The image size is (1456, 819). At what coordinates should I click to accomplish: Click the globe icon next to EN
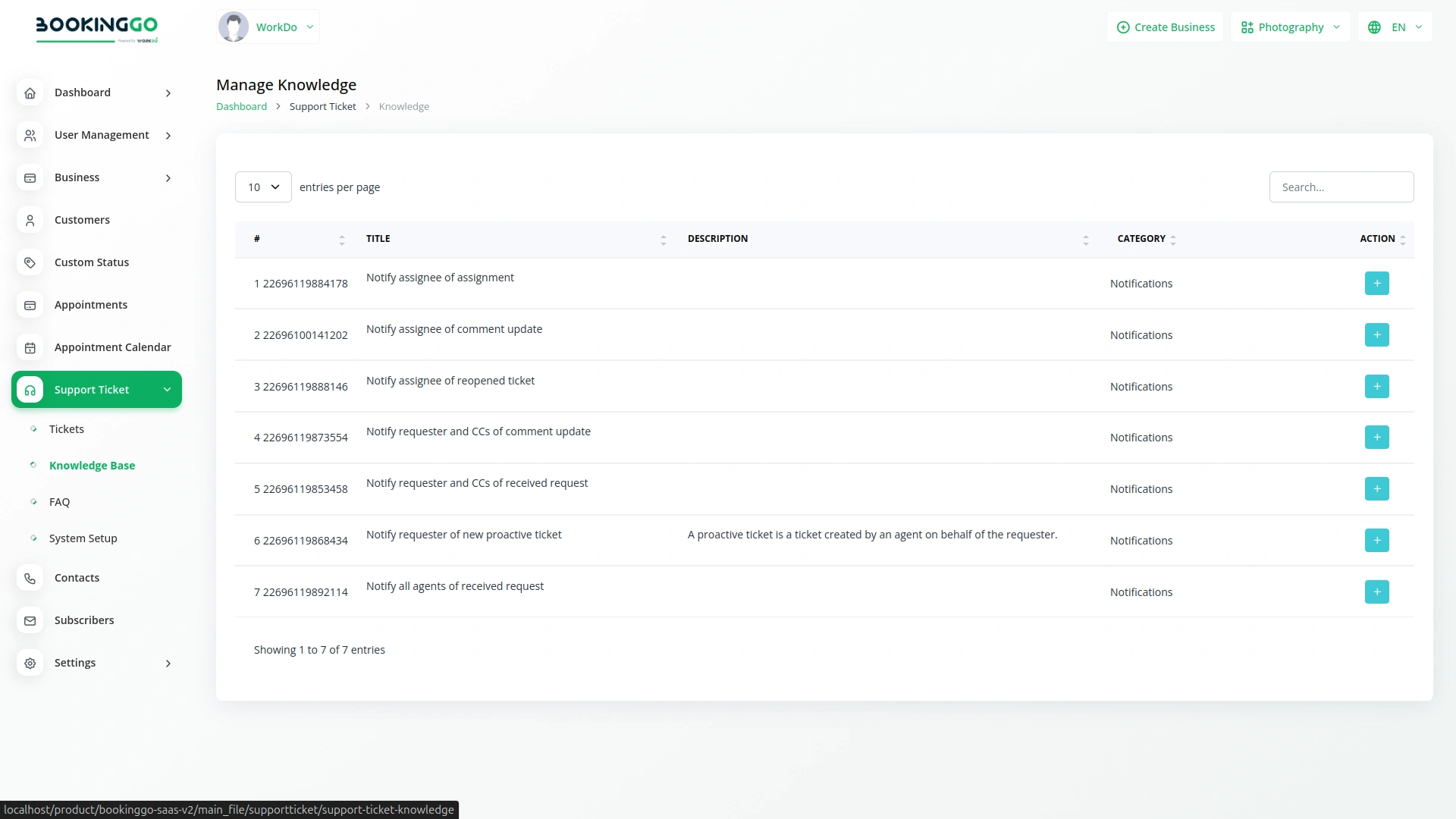[x=1376, y=27]
